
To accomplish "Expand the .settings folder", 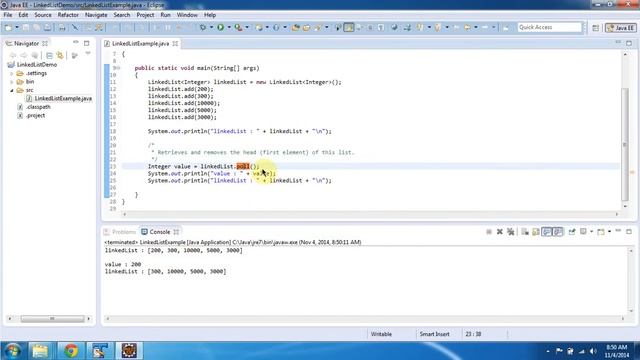I will click(12, 73).
